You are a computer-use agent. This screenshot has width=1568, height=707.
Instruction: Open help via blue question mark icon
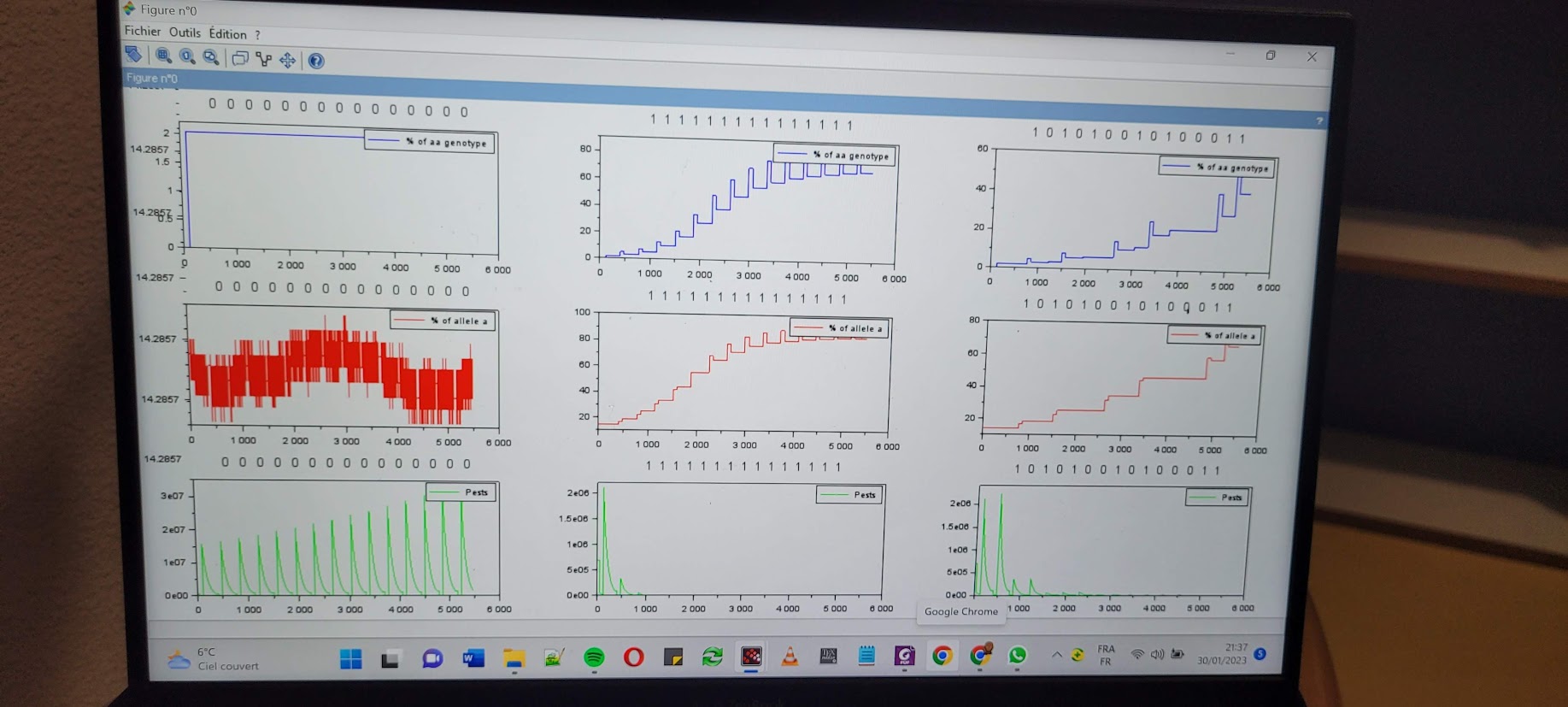(316, 61)
